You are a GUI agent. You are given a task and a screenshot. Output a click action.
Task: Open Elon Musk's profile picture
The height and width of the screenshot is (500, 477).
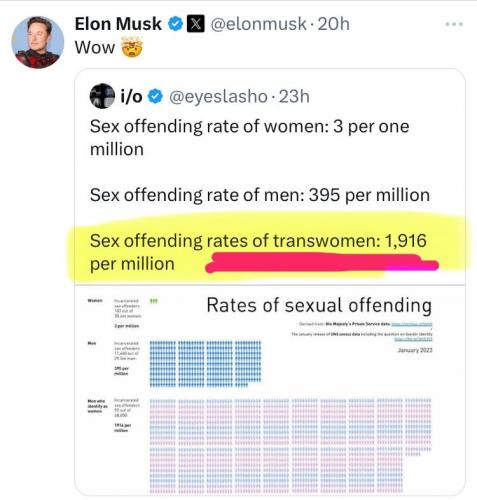click(x=38, y=42)
